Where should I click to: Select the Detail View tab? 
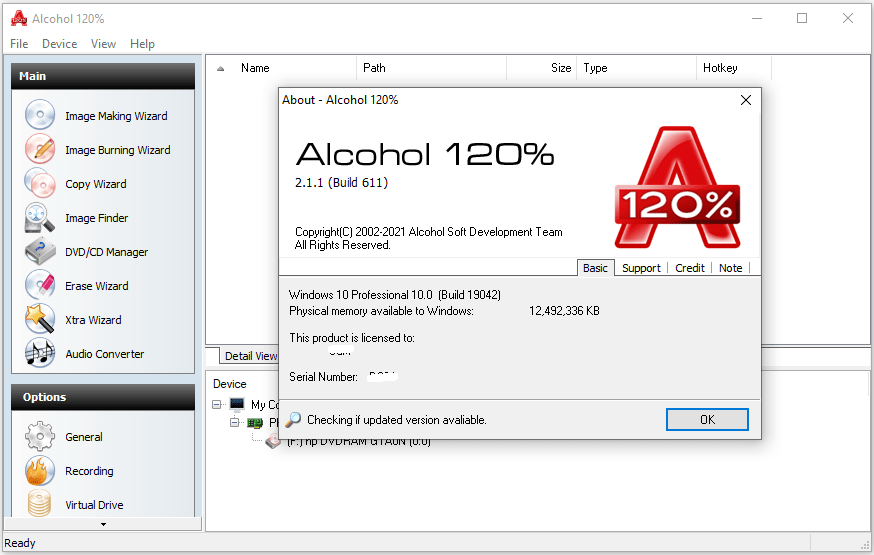250,356
